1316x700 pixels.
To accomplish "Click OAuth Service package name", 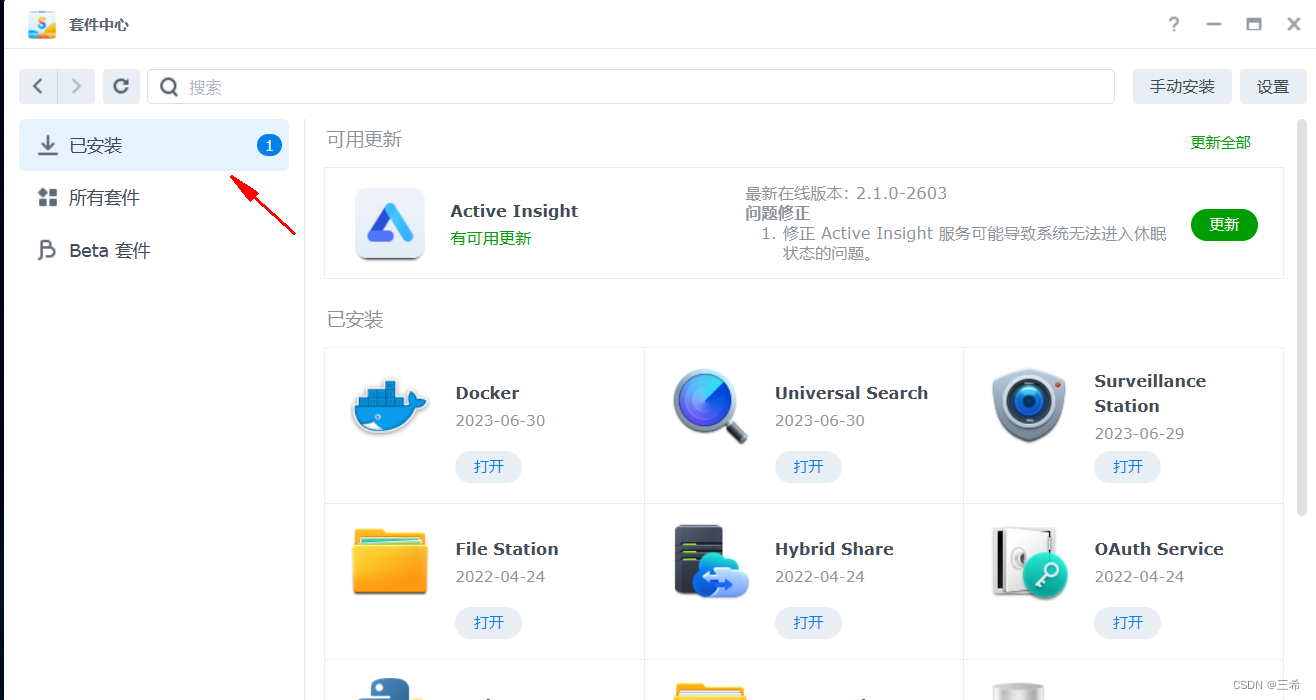I will [1159, 549].
